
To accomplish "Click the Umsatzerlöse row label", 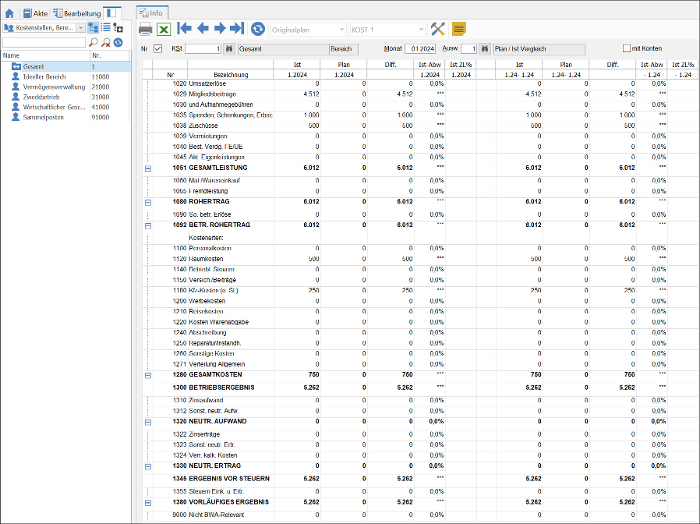I will (207, 83).
